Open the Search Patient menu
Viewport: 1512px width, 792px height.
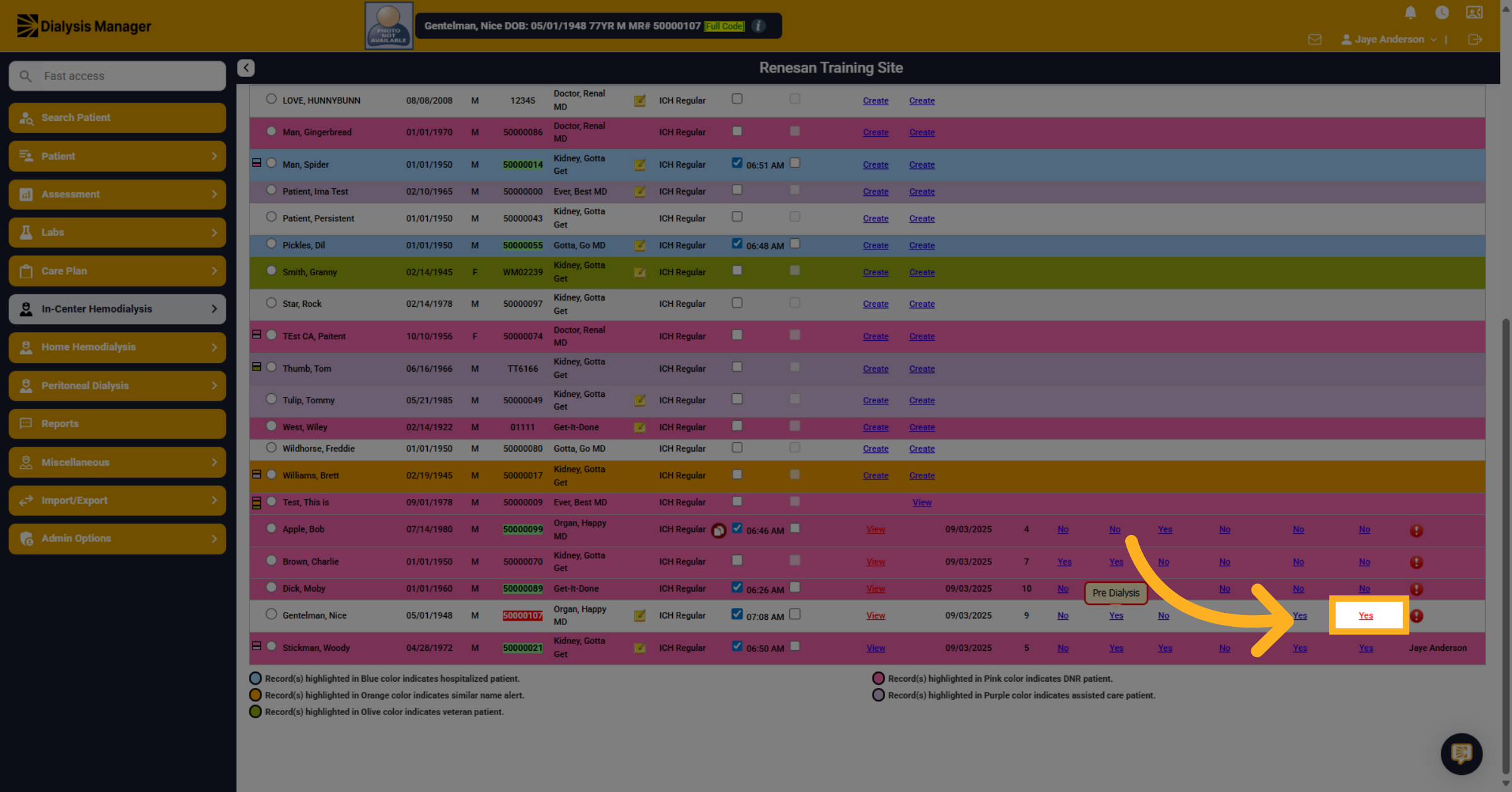click(x=117, y=118)
